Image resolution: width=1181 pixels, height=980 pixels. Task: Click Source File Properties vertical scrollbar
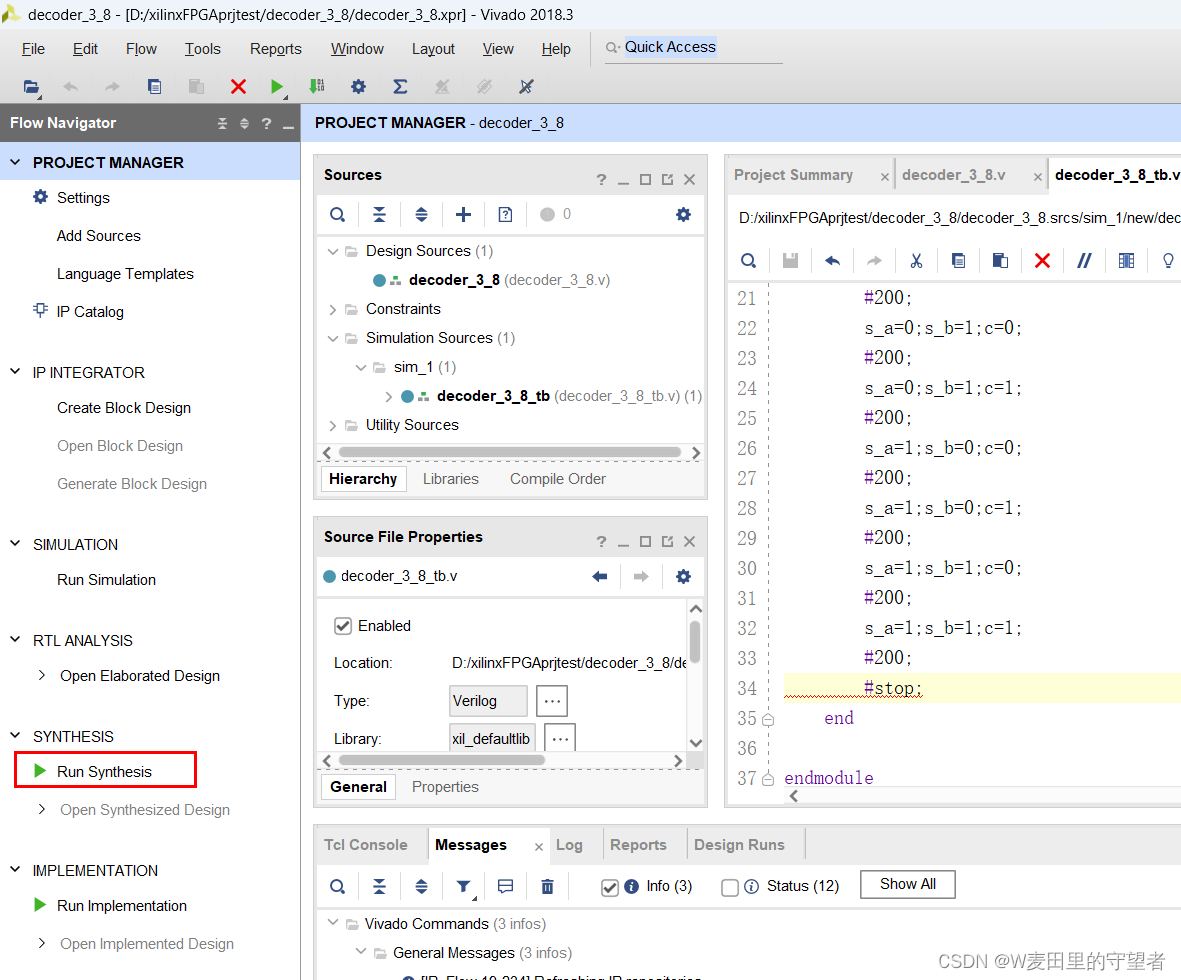[x=694, y=642]
